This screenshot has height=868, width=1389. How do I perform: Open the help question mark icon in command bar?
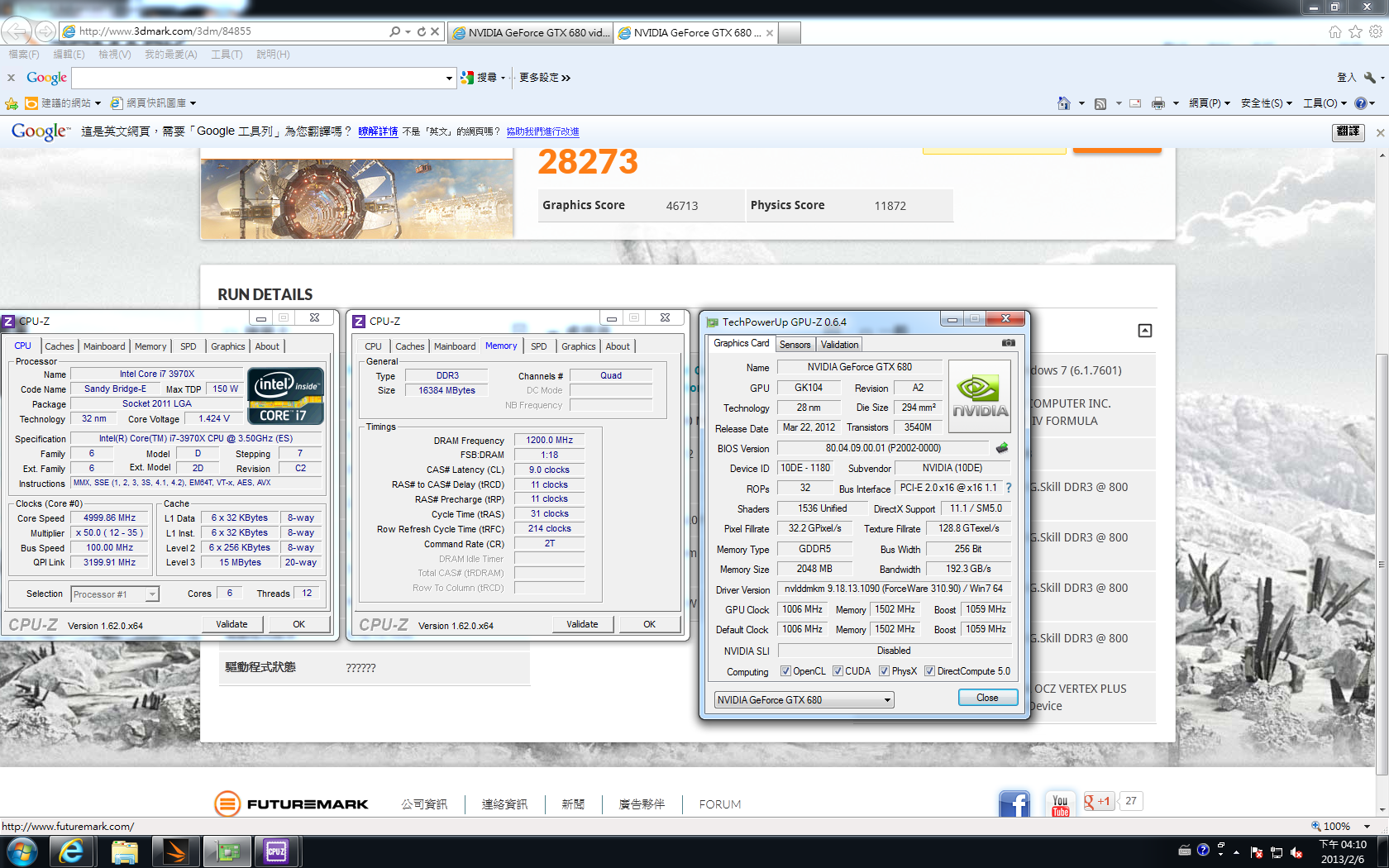pos(1361,103)
